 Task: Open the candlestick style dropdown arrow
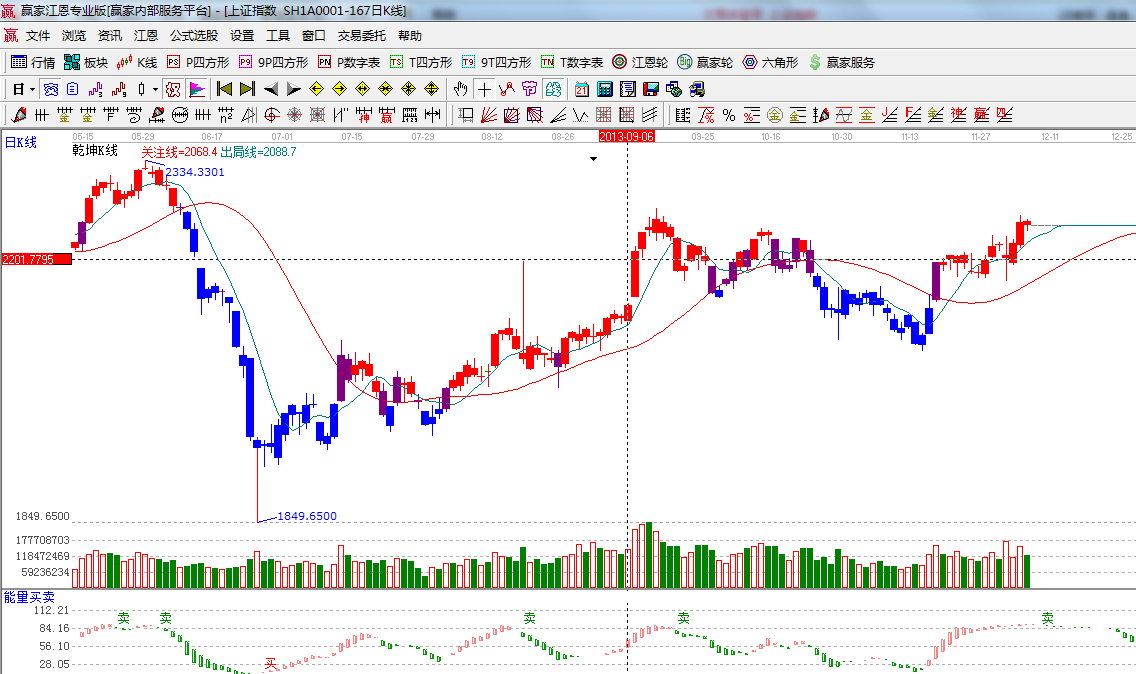[155, 89]
